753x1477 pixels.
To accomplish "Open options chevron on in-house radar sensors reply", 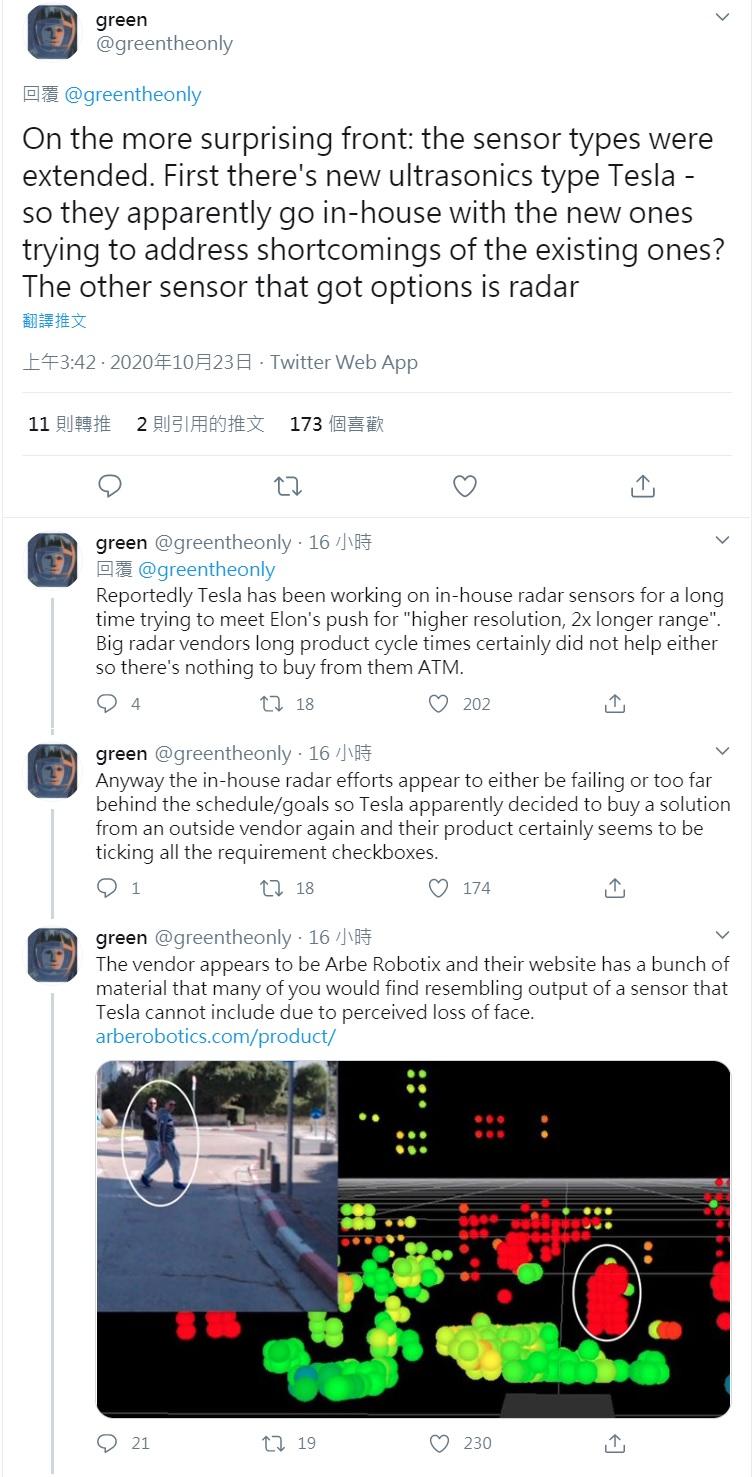I will [x=723, y=541].
